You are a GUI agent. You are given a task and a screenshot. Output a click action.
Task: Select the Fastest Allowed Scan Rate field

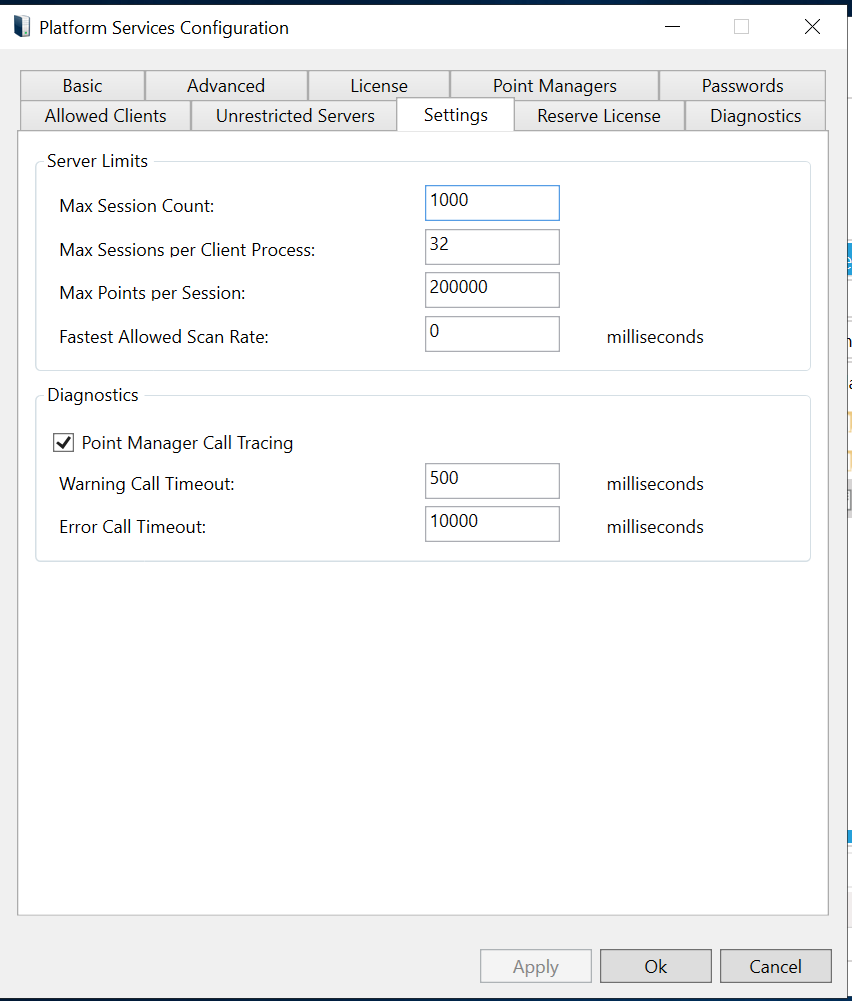491,334
